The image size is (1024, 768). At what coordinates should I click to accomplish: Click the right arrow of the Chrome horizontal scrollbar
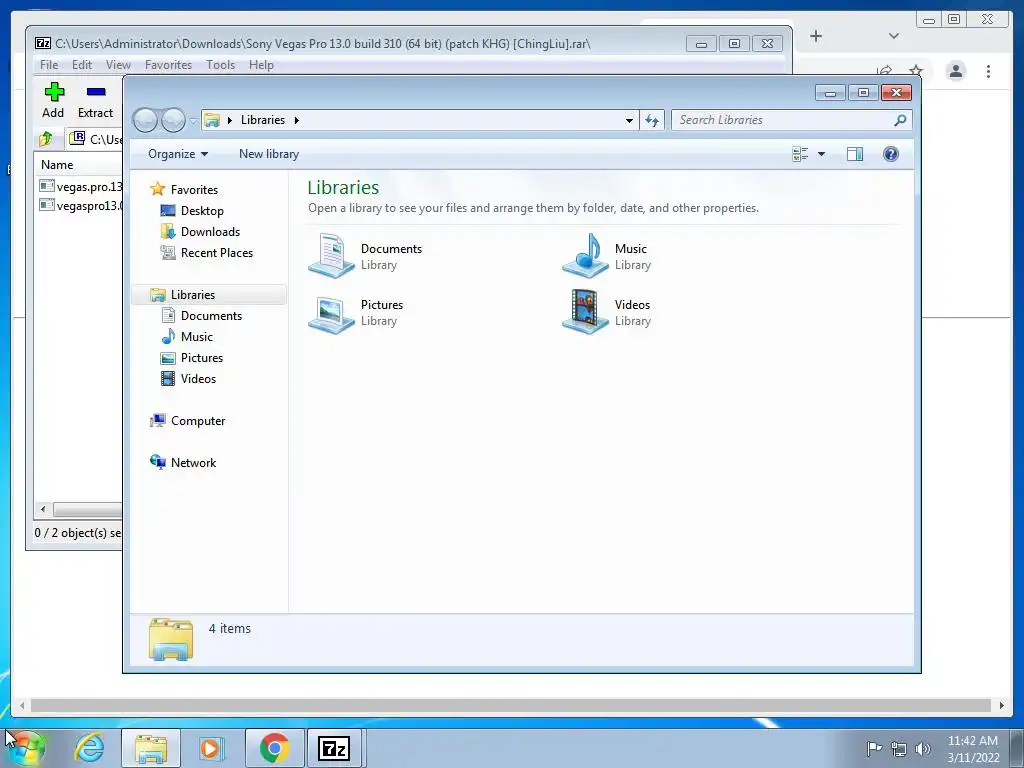click(x=1002, y=705)
